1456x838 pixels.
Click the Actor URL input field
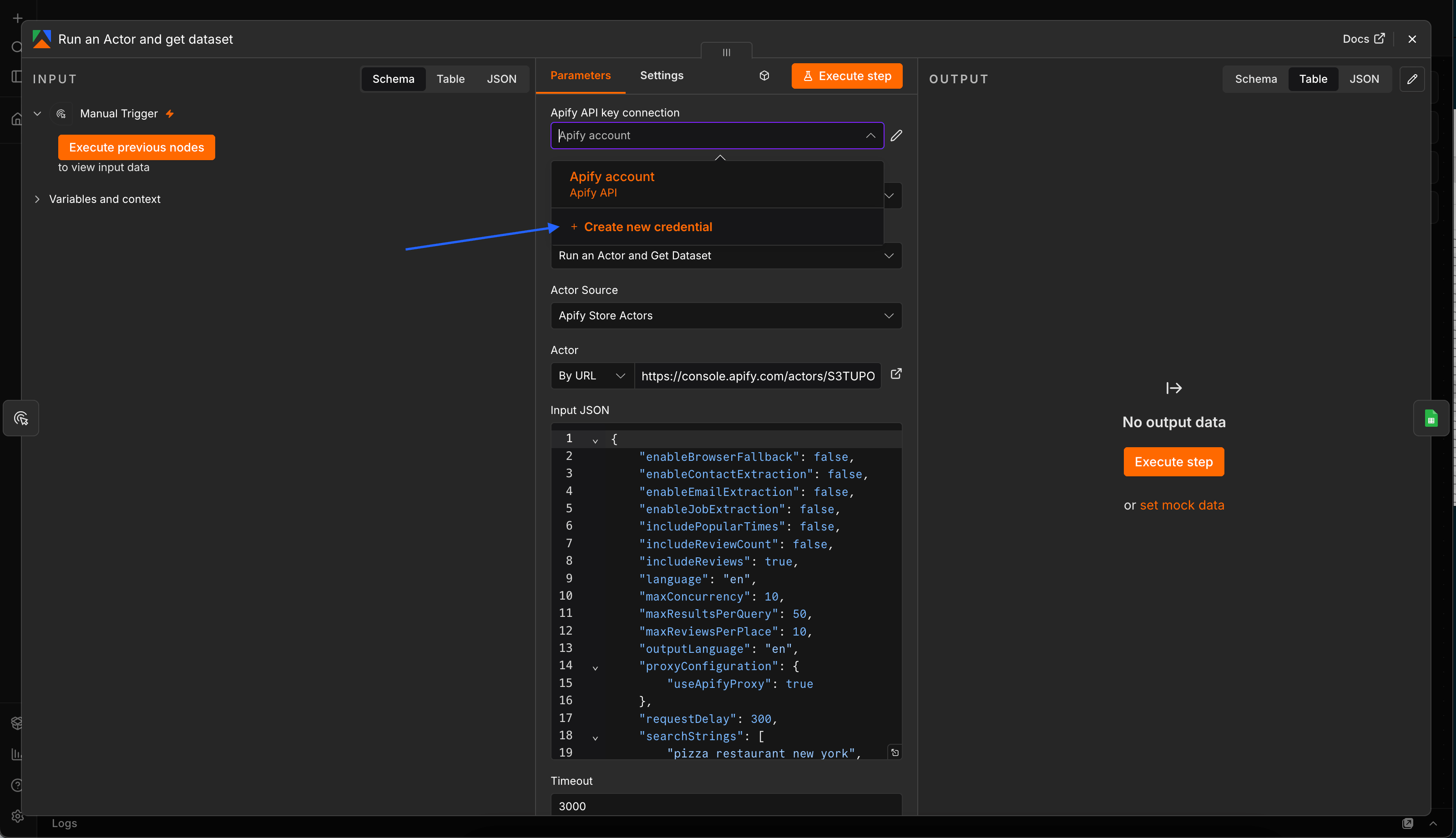tap(758, 376)
